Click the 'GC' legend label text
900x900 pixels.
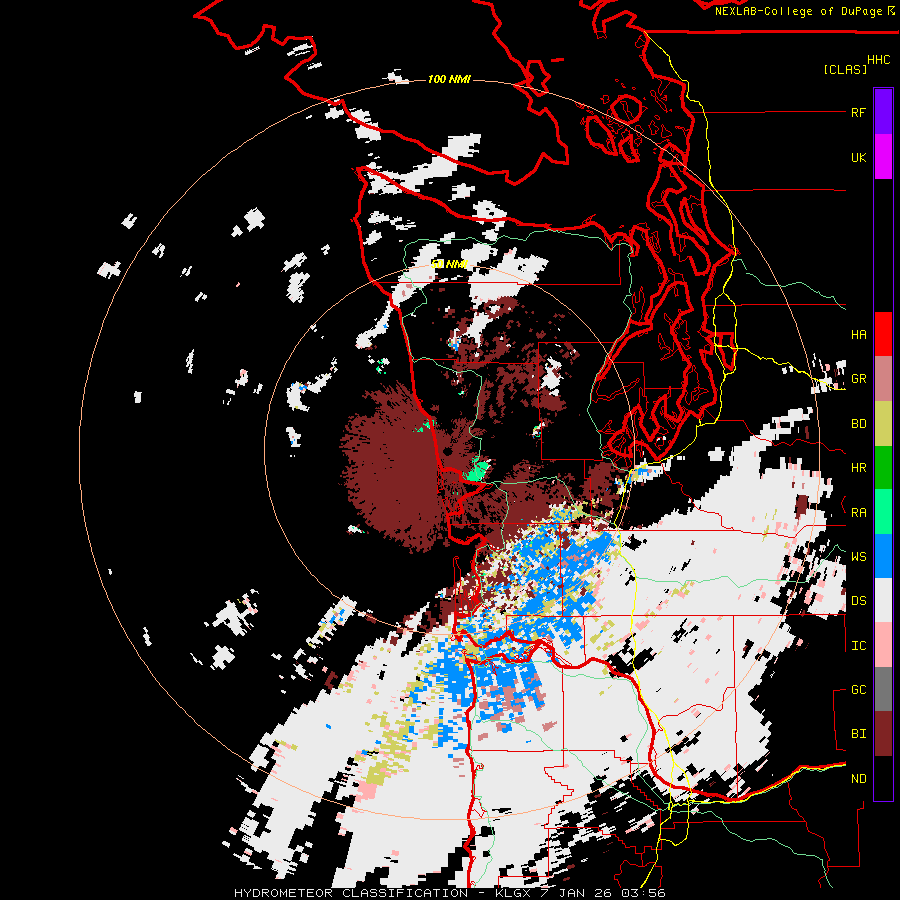pos(858,690)
